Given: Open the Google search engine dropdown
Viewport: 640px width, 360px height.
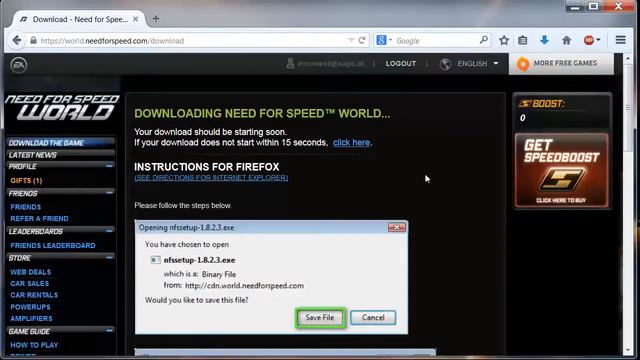Looking at the screenshot, I should tap(391, 40).
